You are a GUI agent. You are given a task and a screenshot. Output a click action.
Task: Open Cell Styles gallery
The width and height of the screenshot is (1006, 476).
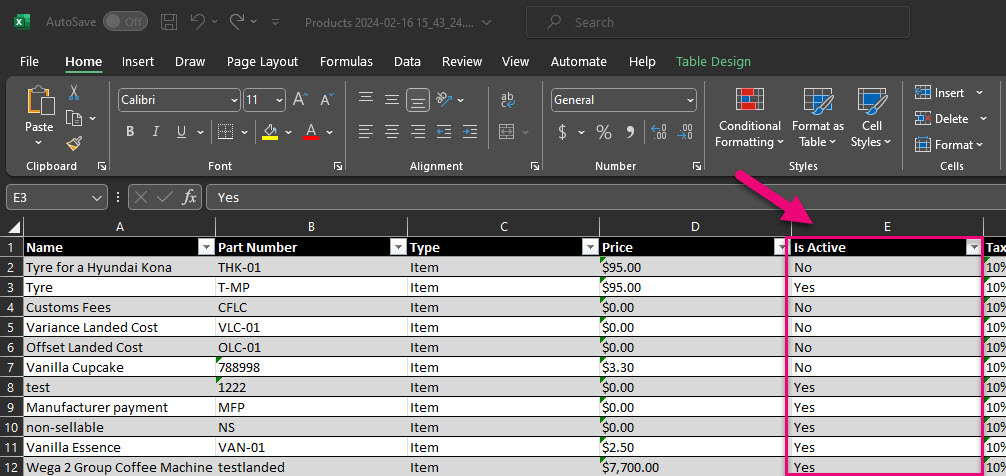[871, 117]
